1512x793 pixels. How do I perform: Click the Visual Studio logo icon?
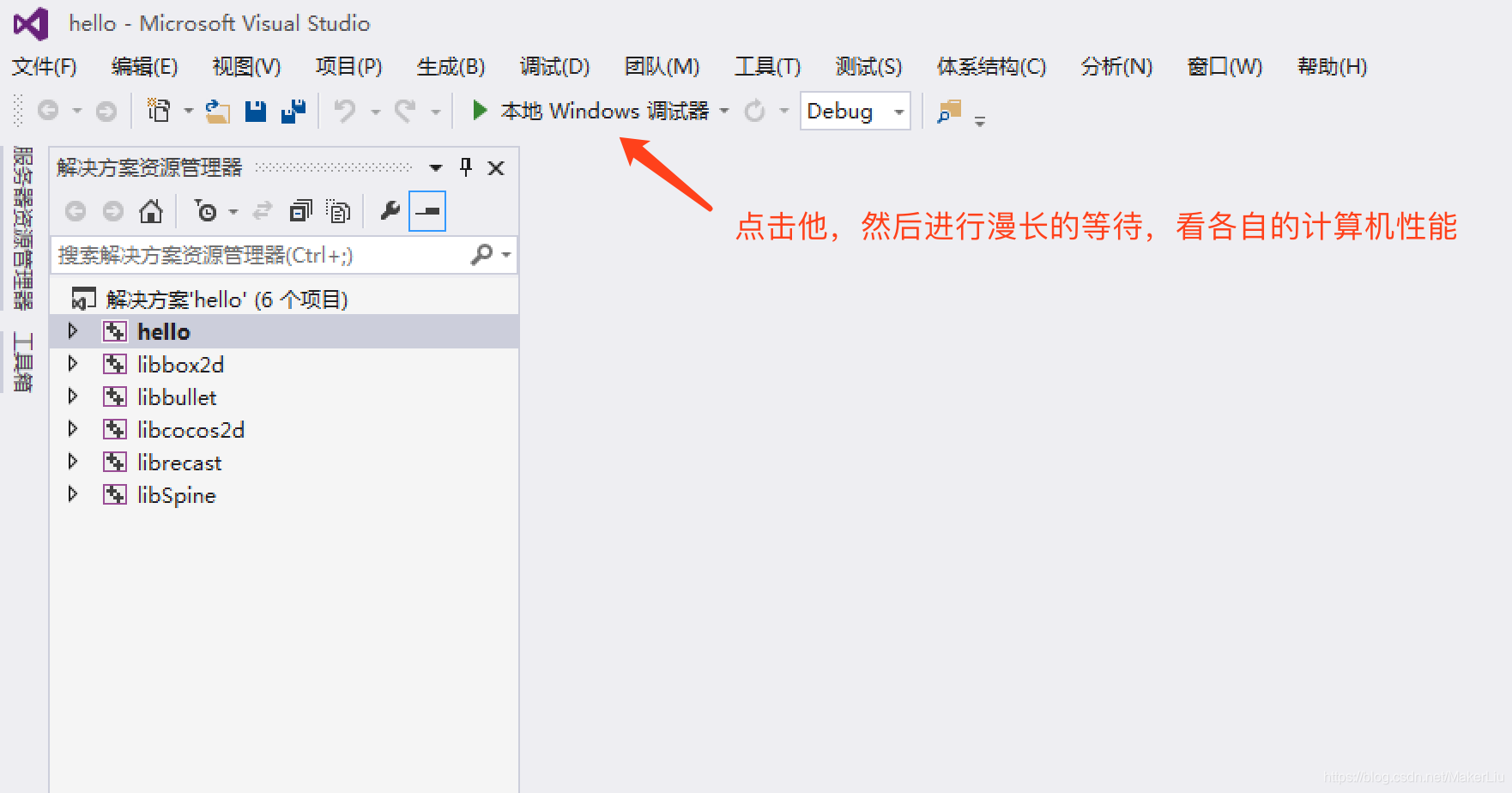[31, 24]
